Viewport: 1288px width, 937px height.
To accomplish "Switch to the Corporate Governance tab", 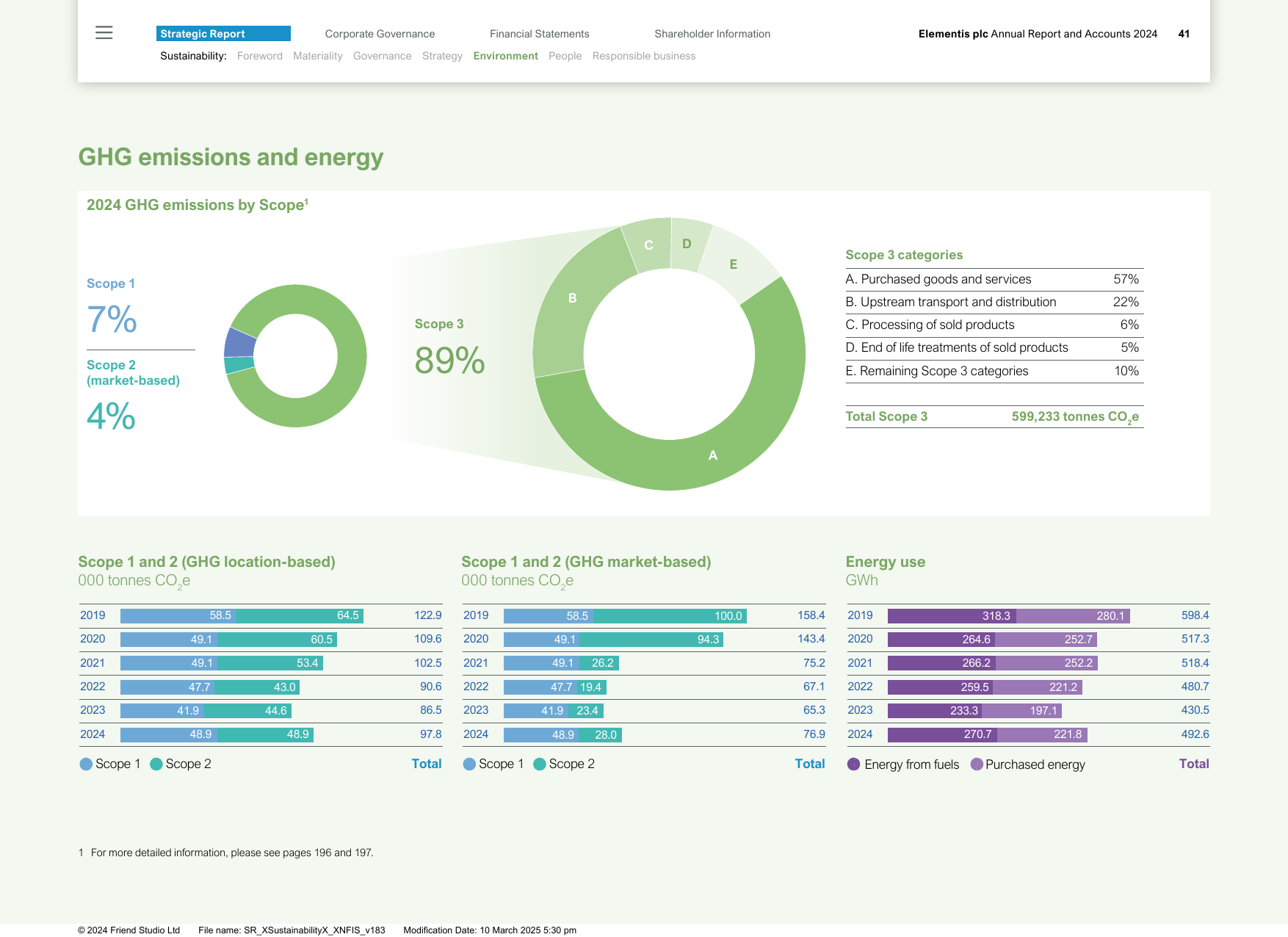I will pyautogui.click(x=380, y=34).
